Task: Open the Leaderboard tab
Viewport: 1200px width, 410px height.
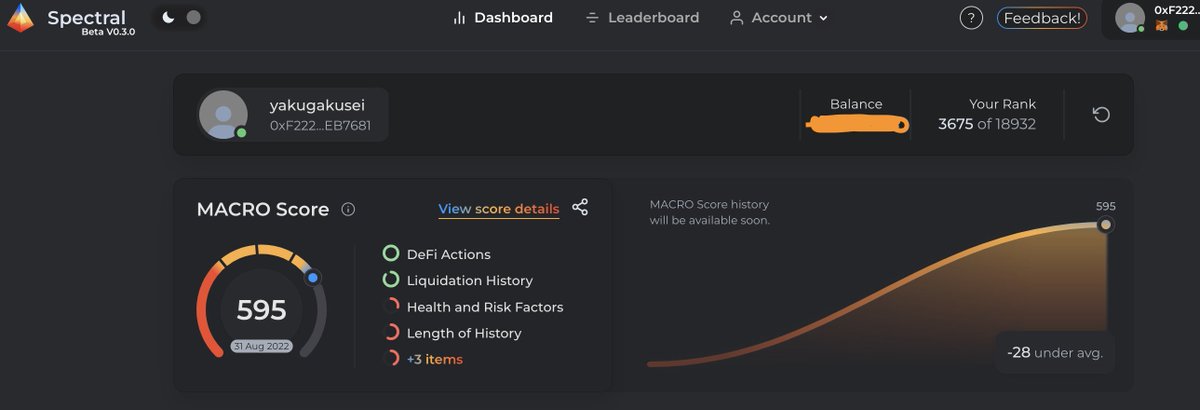Action: pyautogui.click(x=642, y=17)
